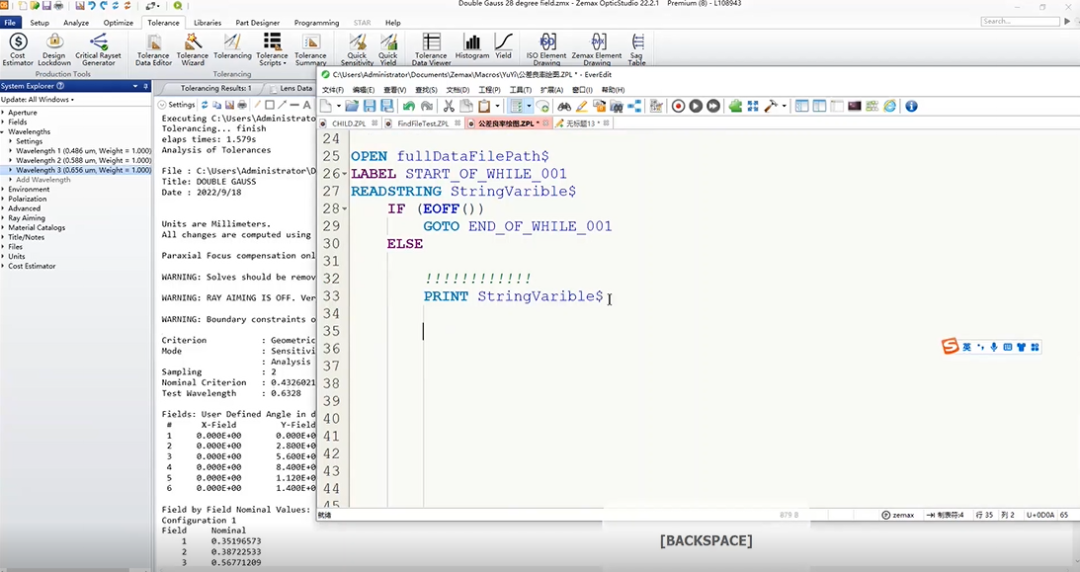
Task: Expand the Aperture tree node
Action: (3, 112)
